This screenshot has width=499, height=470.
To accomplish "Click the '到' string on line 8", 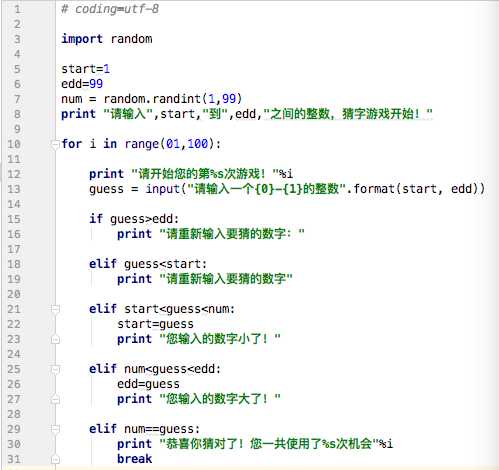I will 215,114.
